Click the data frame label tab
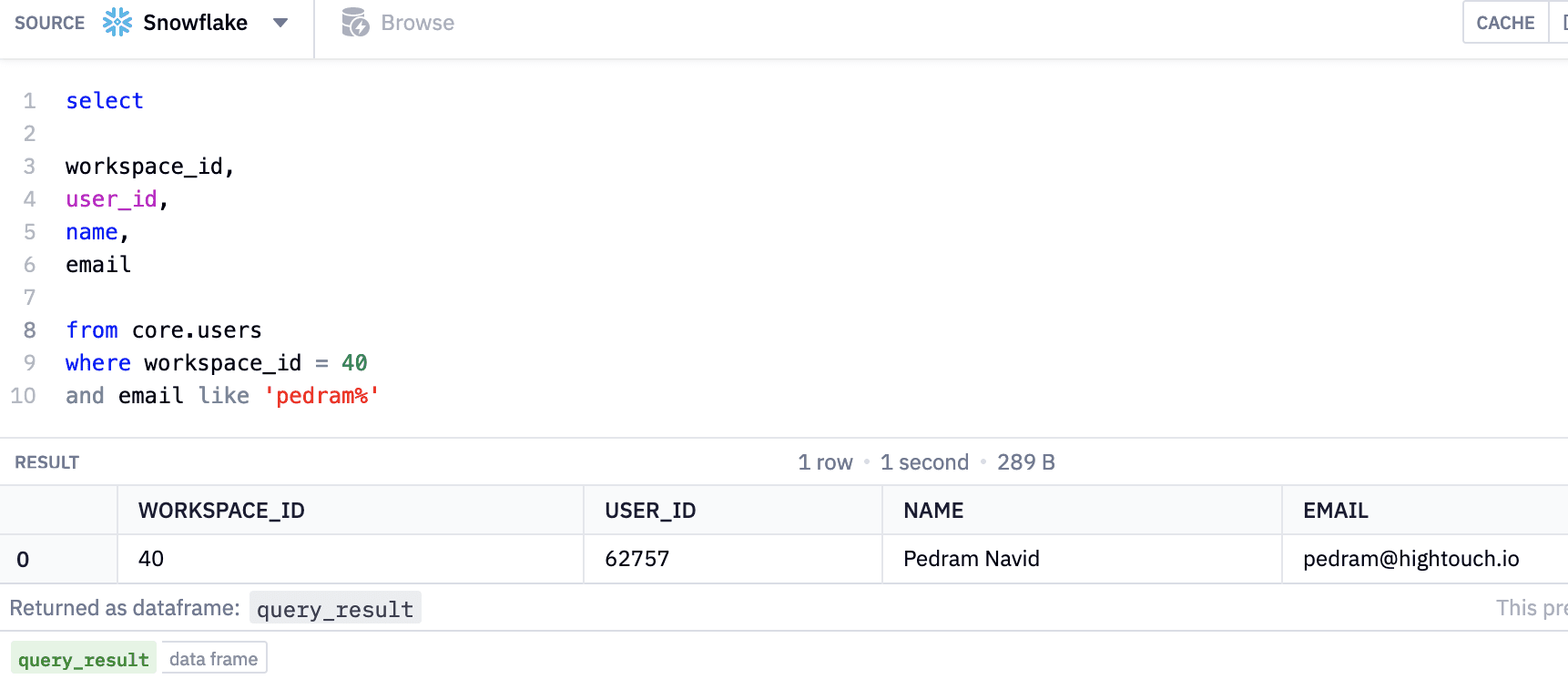The height and width of the screenshot is (679, 1568). point(214,659)
